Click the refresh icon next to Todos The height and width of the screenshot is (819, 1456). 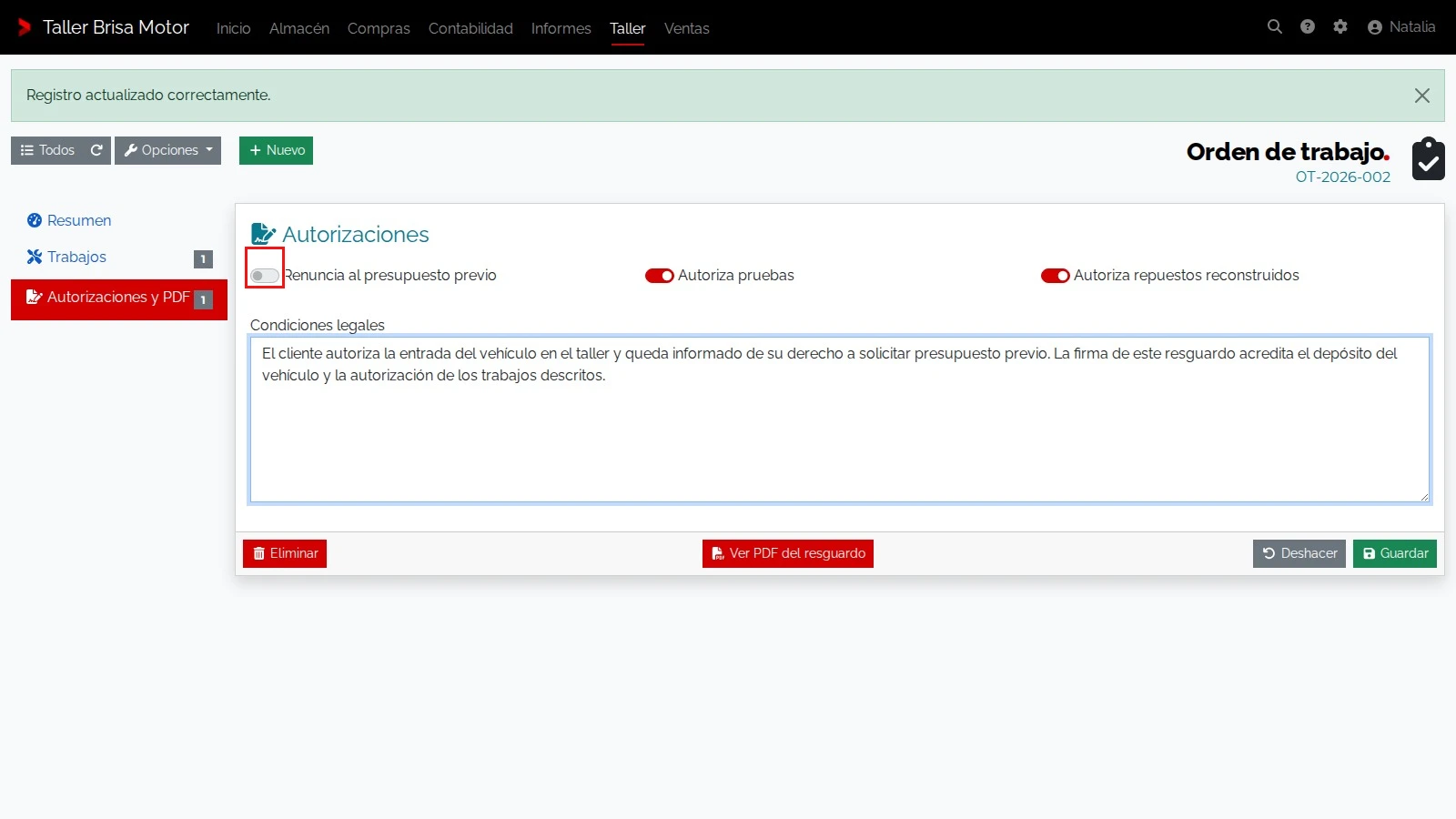coord(96,150)
